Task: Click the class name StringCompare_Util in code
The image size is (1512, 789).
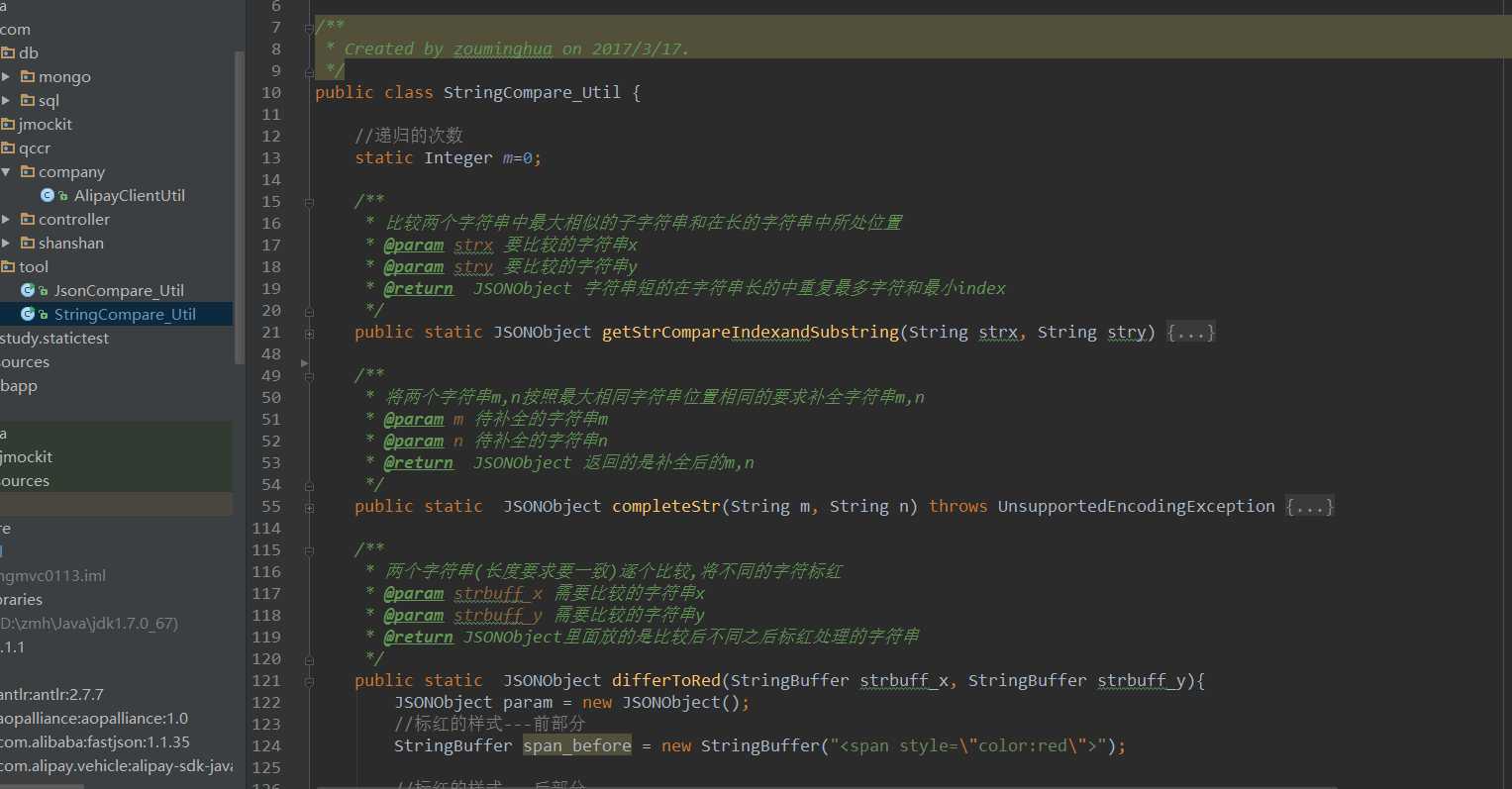Action: pyautogui.click(x=532, y=92)
